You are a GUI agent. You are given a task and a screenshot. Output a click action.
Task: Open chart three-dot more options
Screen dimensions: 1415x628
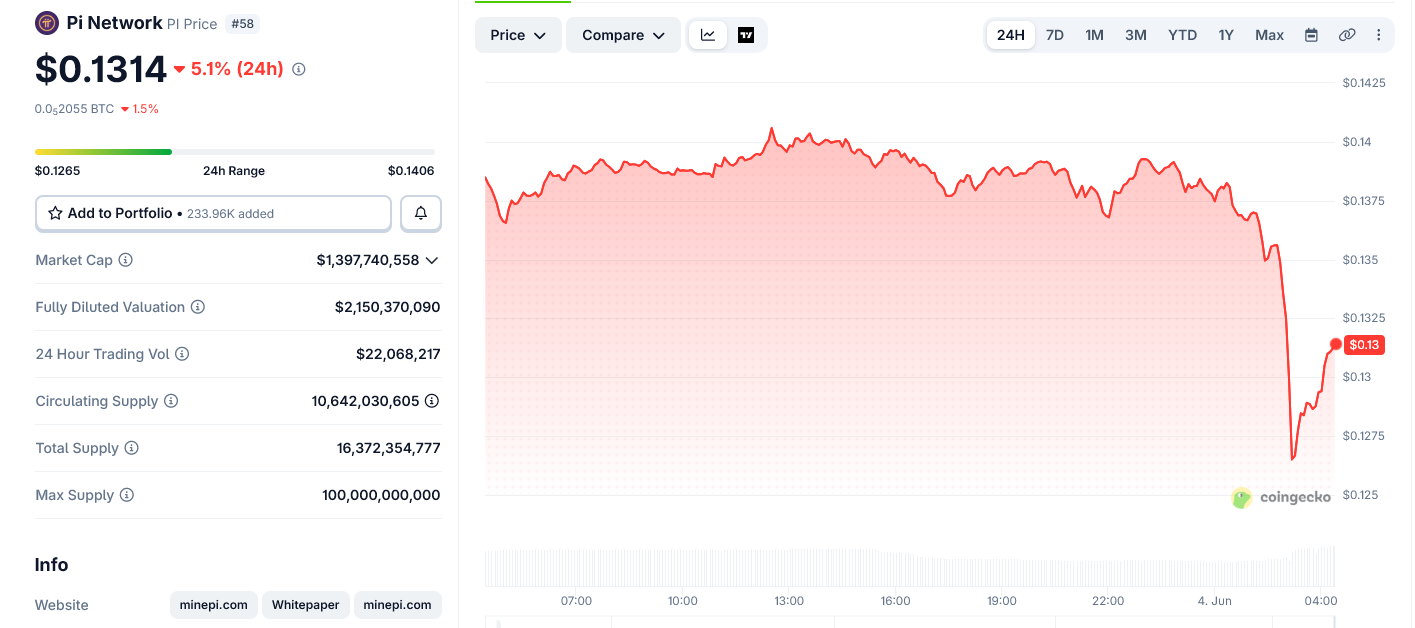pyautogui.click(x=1379, y=35)
